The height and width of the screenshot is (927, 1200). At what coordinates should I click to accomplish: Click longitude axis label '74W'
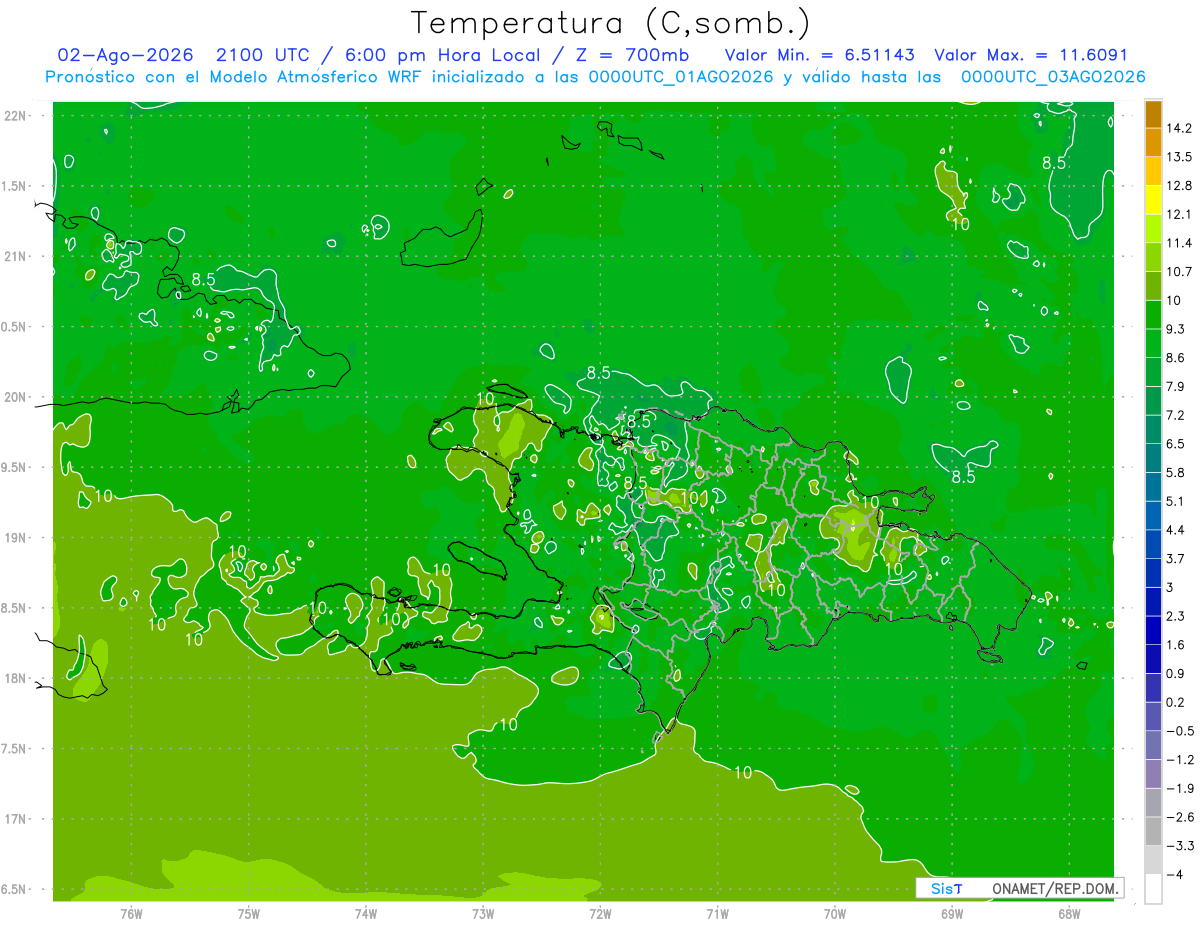[x=366, y=914]
